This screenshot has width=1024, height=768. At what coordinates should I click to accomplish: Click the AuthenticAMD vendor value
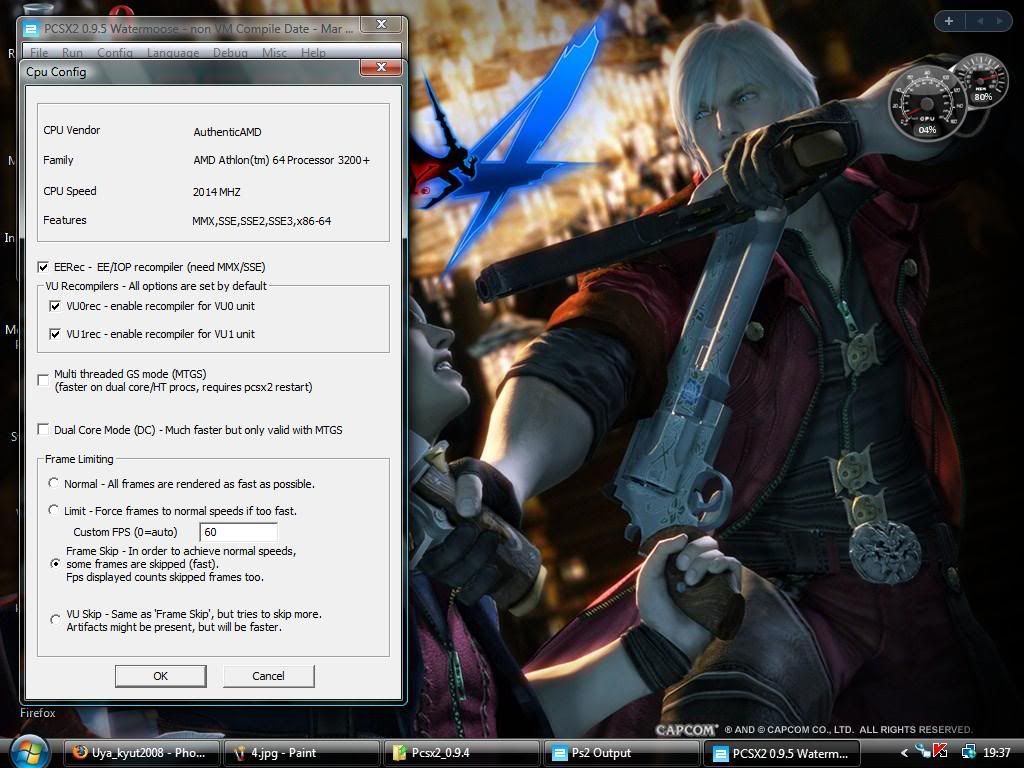227,132
